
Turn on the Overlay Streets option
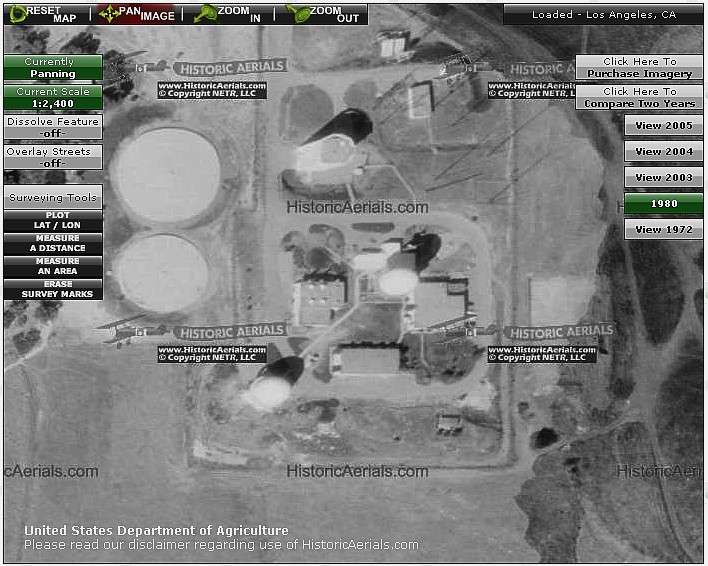[x=53, y=157]
